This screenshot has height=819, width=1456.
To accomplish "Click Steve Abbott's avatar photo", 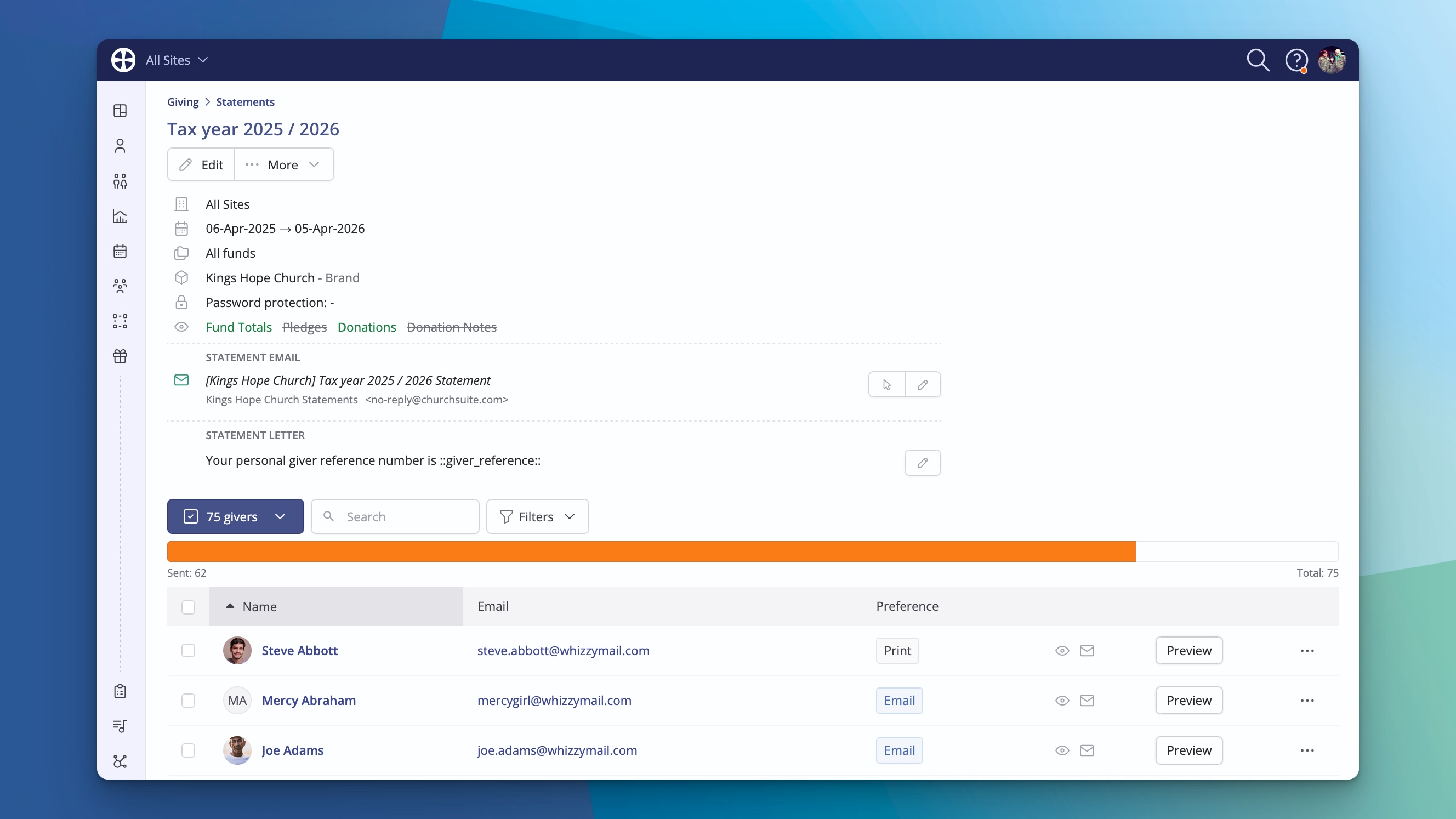I will coord(237,651).
